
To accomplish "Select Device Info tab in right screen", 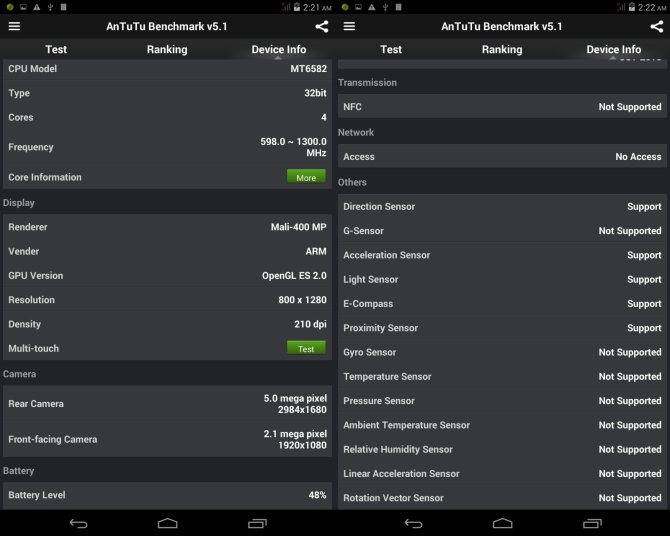I will 614,50.
